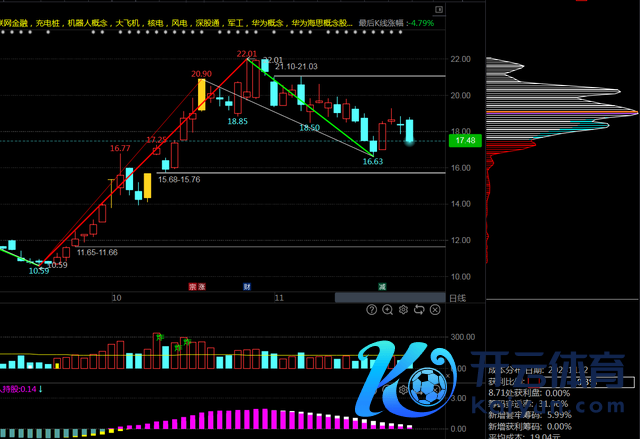The width and height of the screenshot is (640, 439).
Task: Open the 日线 period selector
Action: (x=456, y=298)
